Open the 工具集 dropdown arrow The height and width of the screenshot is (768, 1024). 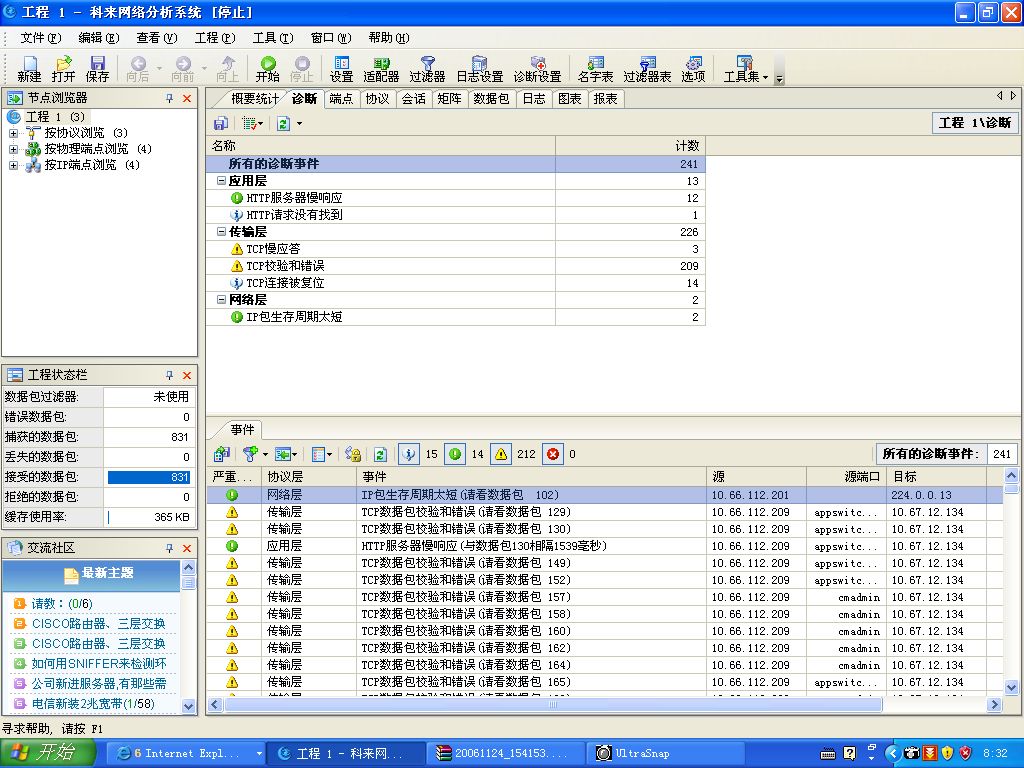tap(765, 77)
